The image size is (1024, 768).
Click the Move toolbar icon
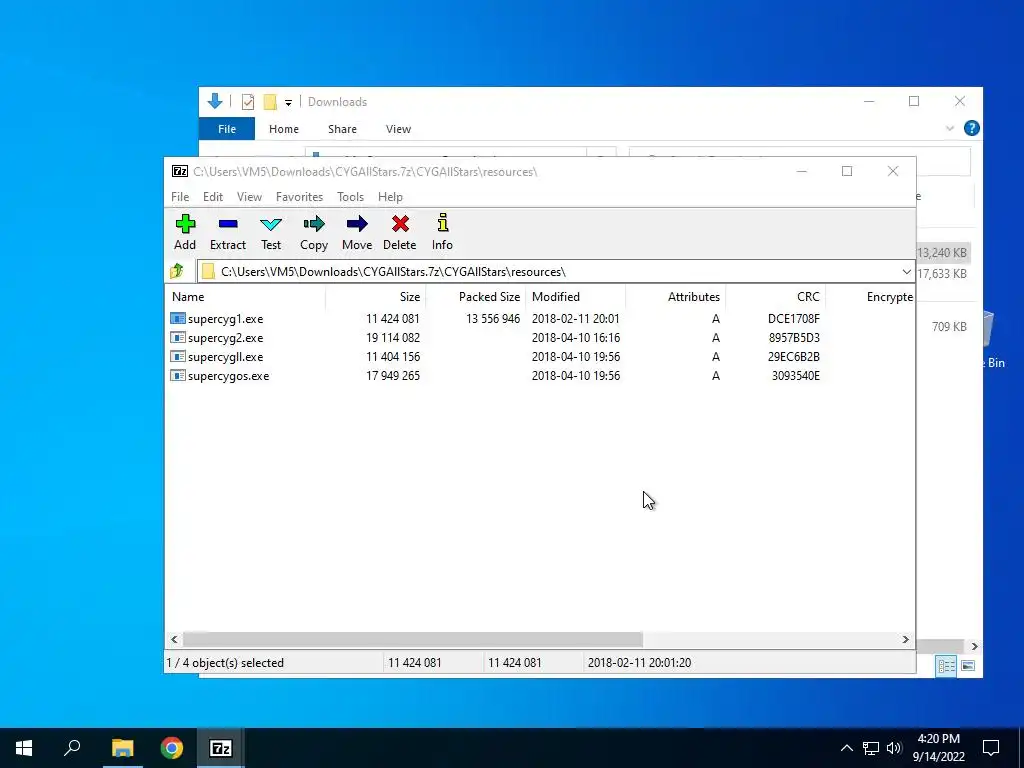(x=357, y=225)
